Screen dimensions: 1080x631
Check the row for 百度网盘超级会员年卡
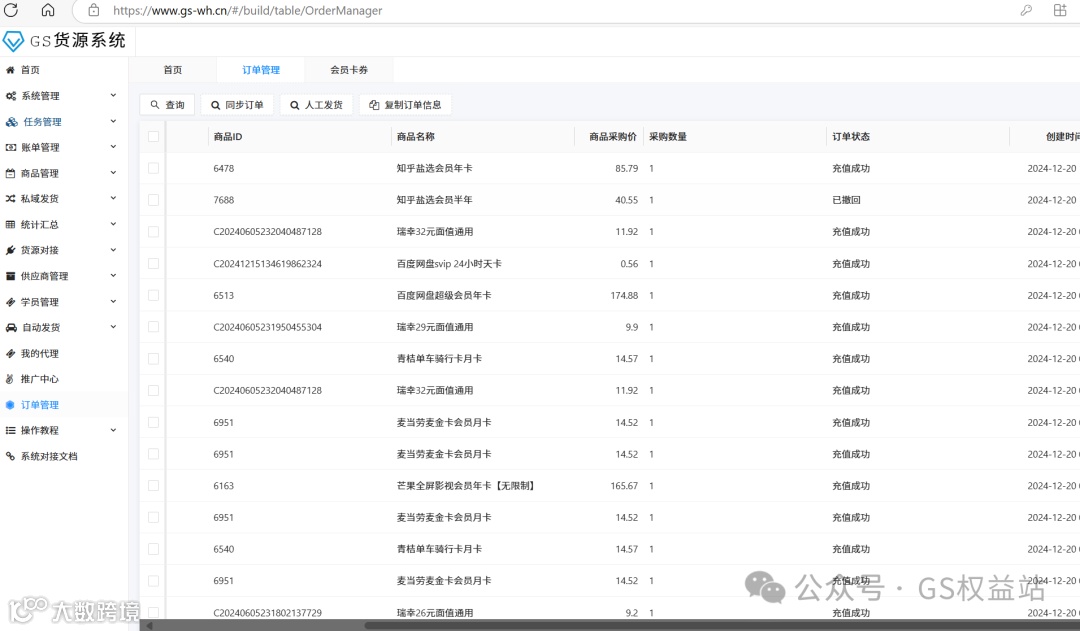tap(153, 296)
